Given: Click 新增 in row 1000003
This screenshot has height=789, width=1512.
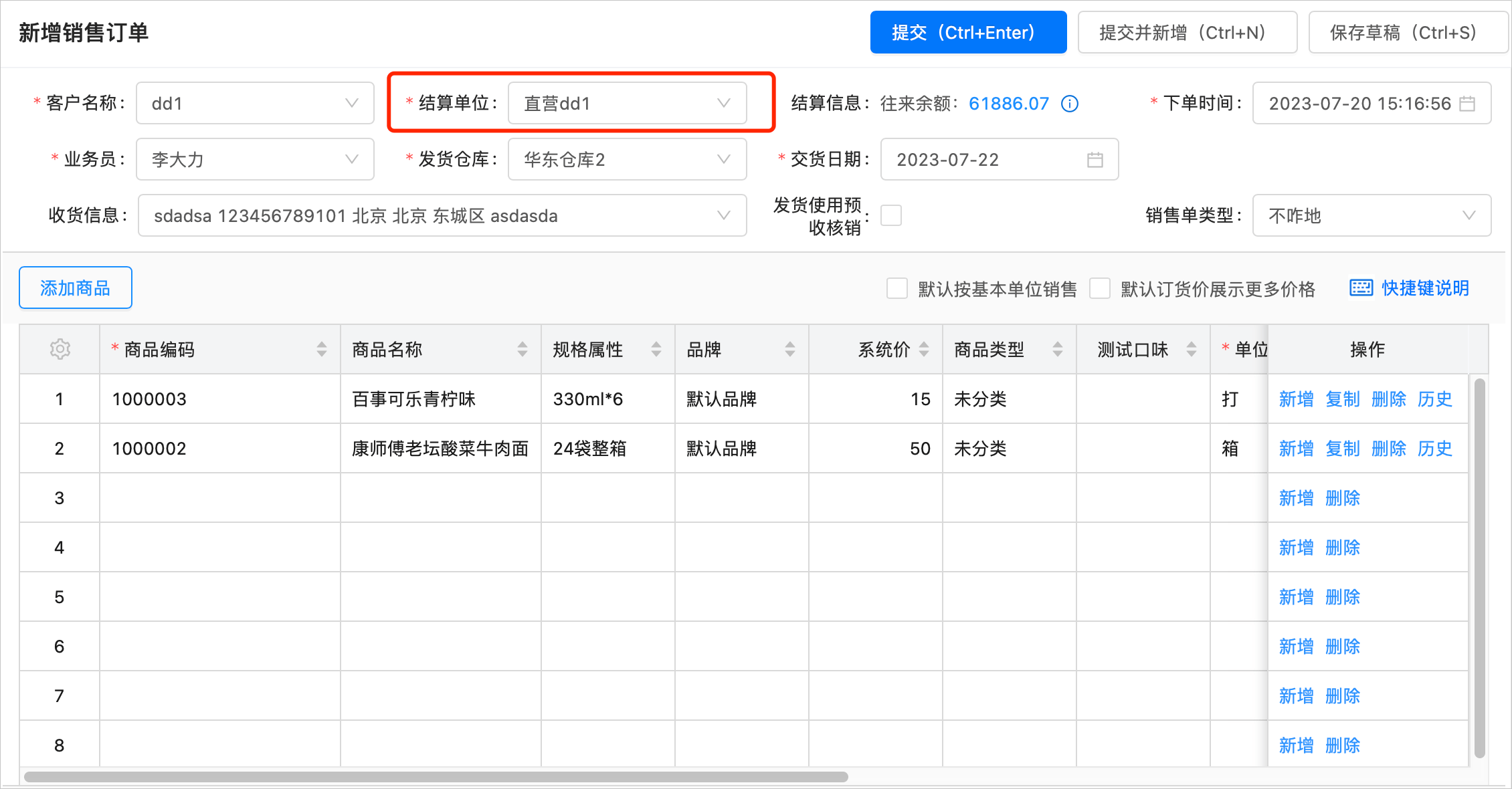Looking at the screenshot, I should point(1297,399).
